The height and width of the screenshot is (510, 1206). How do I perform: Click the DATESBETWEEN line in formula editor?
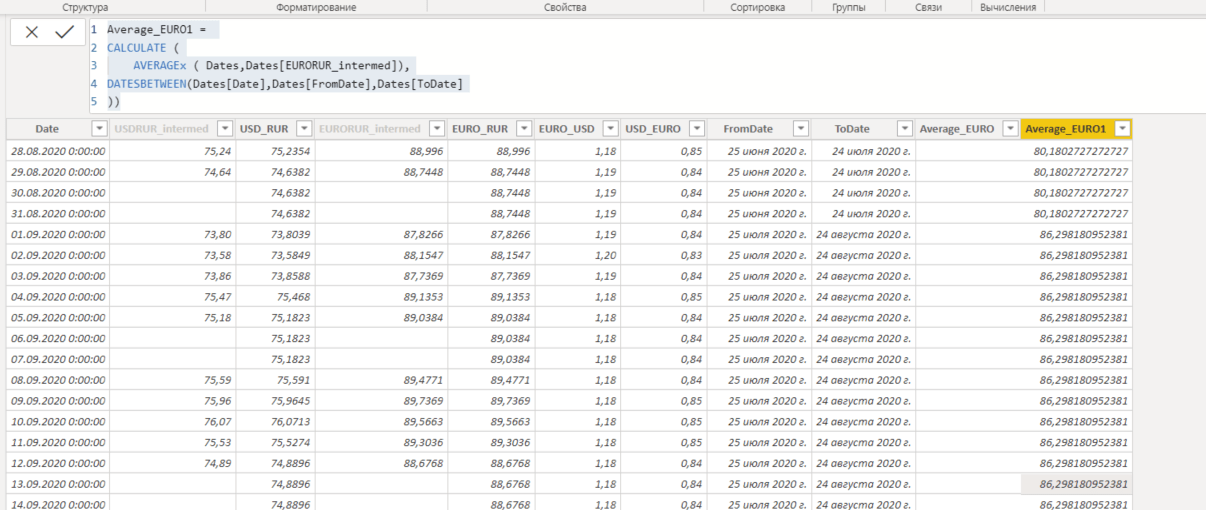click(285, 84)
